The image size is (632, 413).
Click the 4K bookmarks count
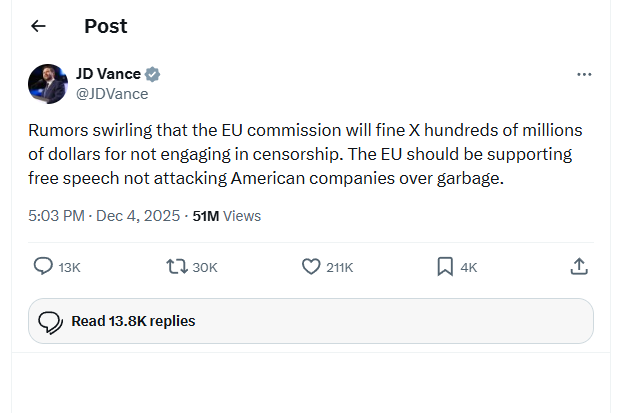coord(468,267)
